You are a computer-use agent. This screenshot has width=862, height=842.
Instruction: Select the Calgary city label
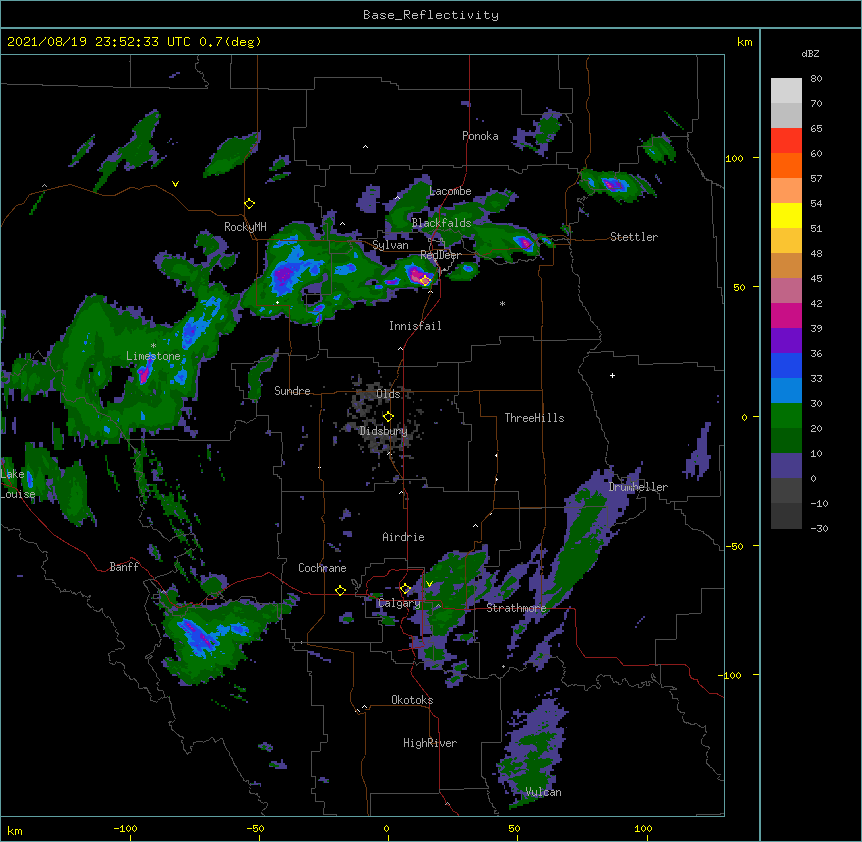pyautogui.click(x=399, y=603)
